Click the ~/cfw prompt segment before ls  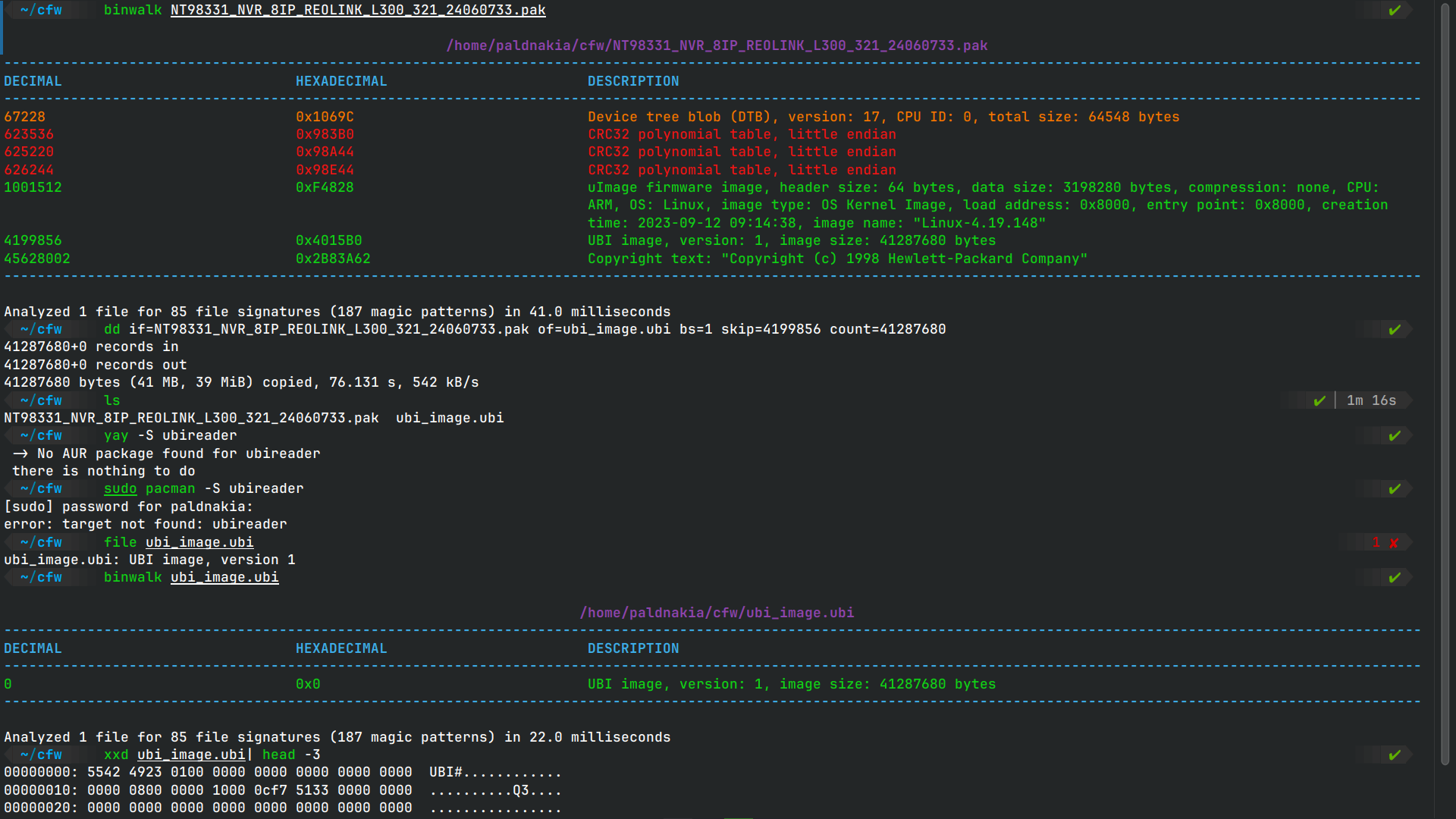click(42, 400)
